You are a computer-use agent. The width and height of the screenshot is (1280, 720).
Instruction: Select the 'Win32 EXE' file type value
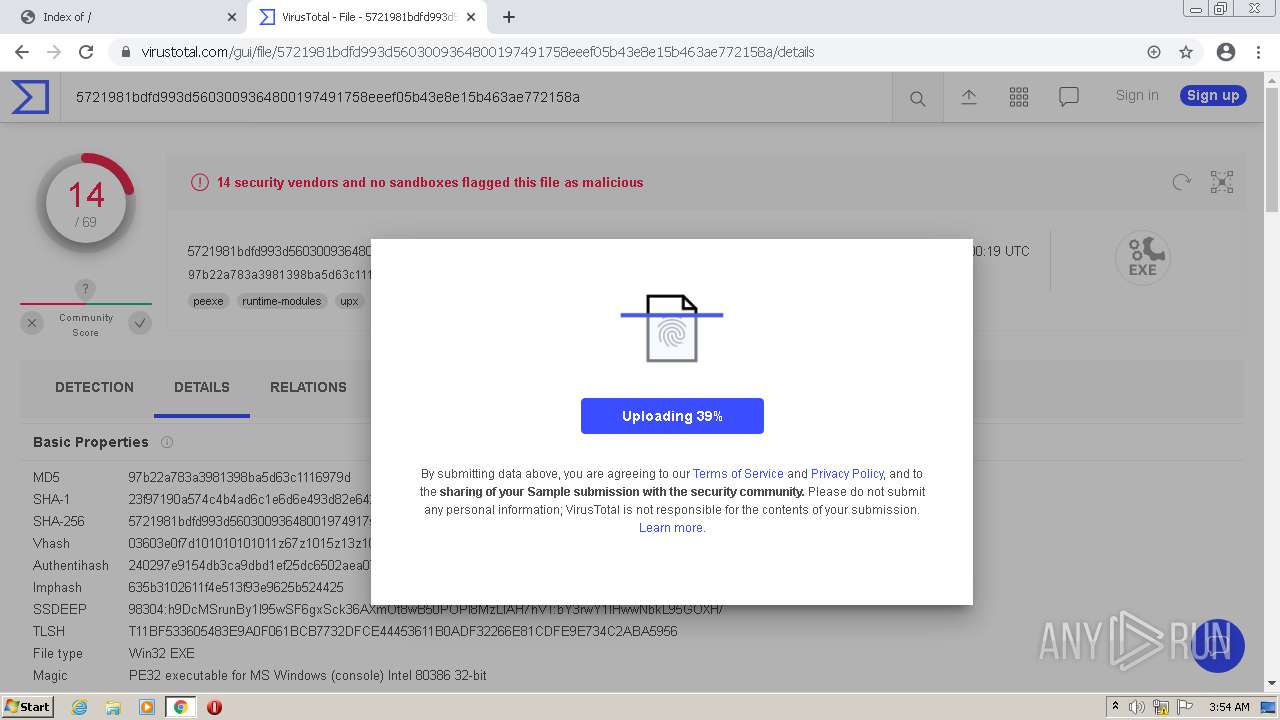[162, 653]
